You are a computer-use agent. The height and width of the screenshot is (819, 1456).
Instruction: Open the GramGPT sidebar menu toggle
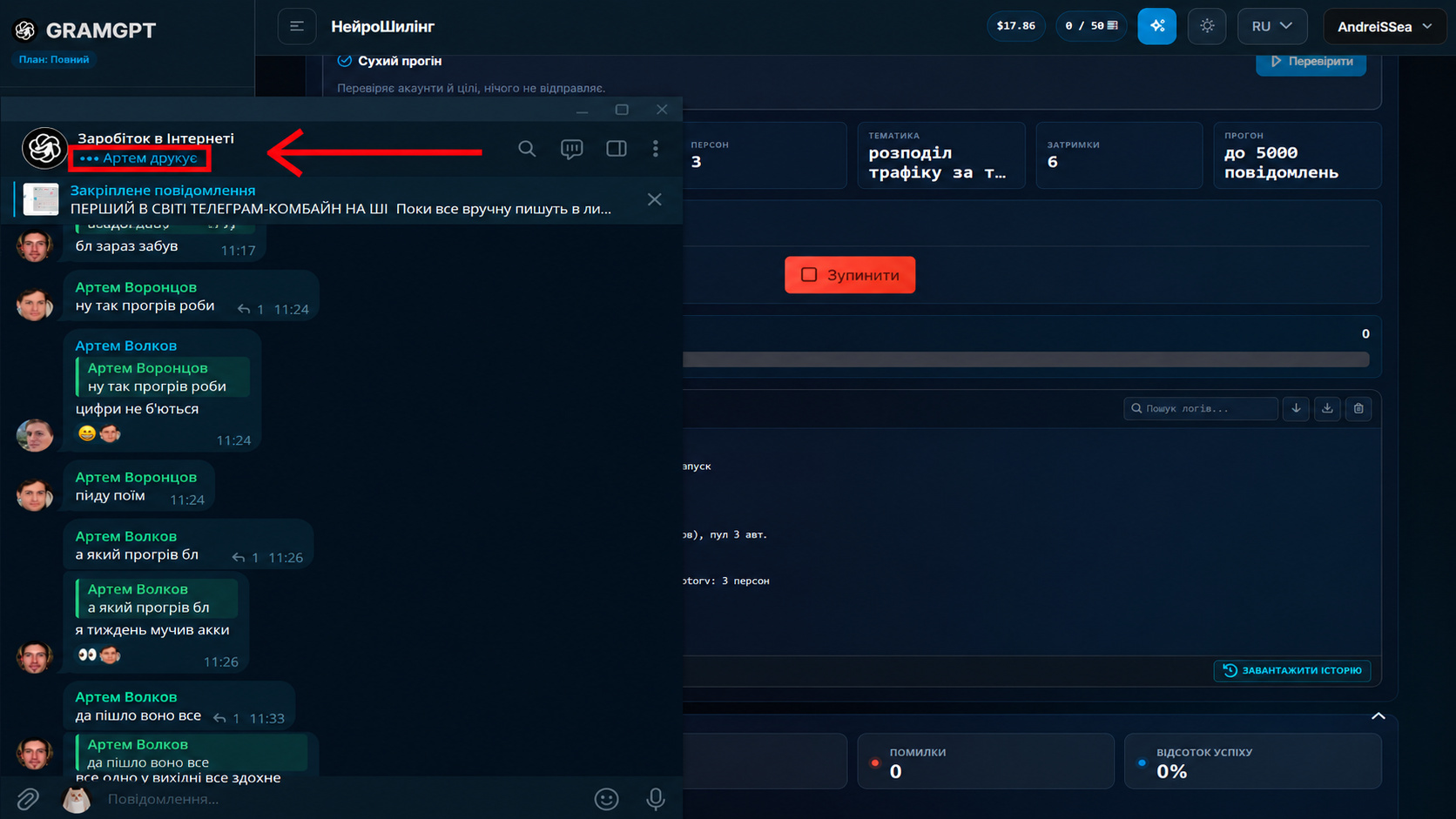click(296, 26)
